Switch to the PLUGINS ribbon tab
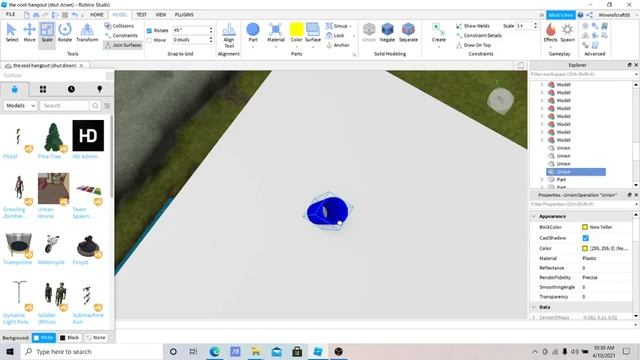The image size is (640, 360). (184, 15)
